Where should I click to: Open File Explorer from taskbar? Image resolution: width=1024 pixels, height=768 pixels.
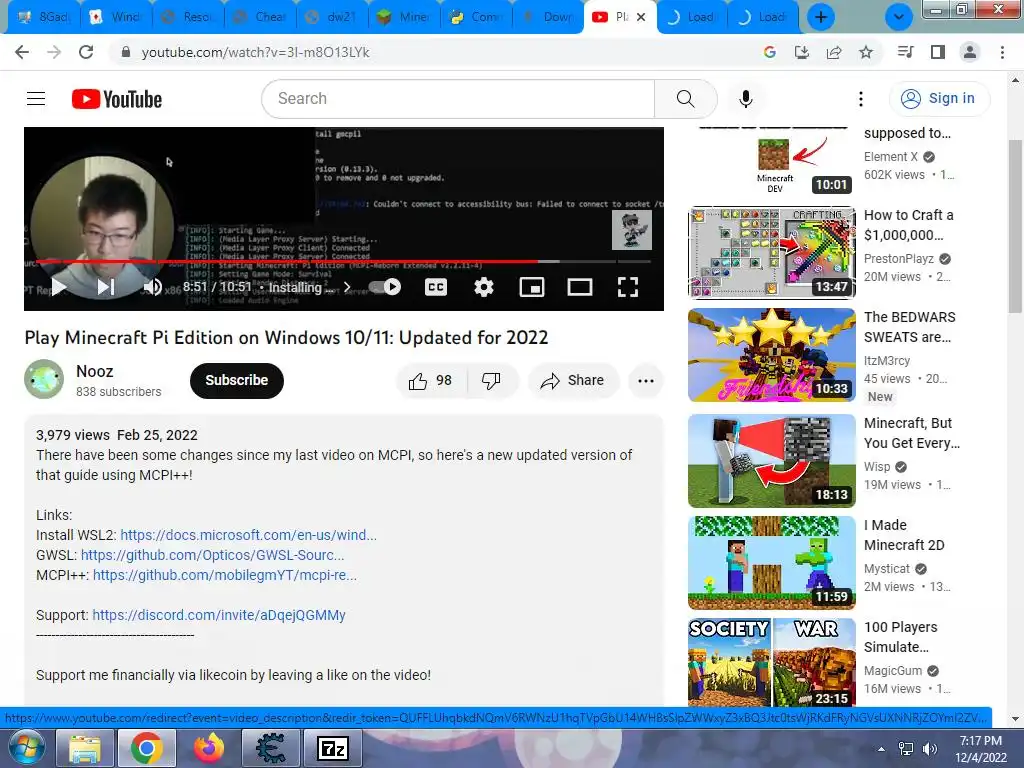click(85, 748)
